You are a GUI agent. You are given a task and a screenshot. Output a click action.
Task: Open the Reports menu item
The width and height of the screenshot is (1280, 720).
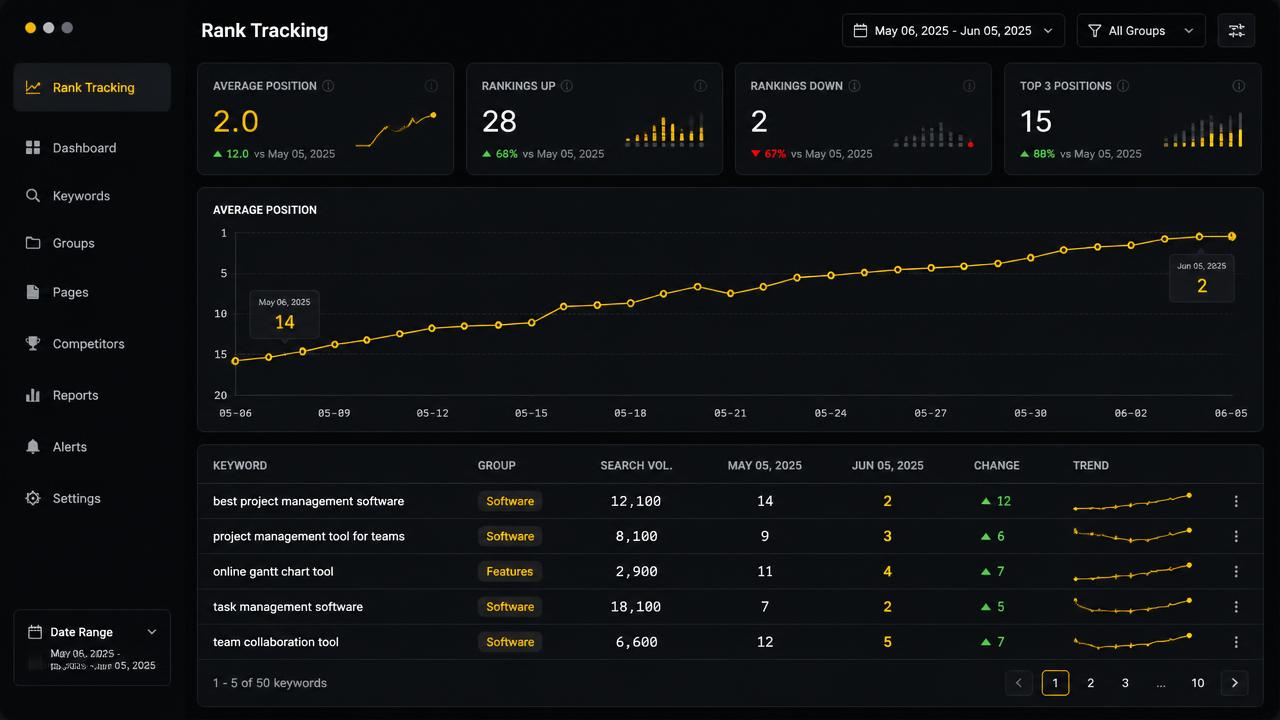click(x=75, y=395)
